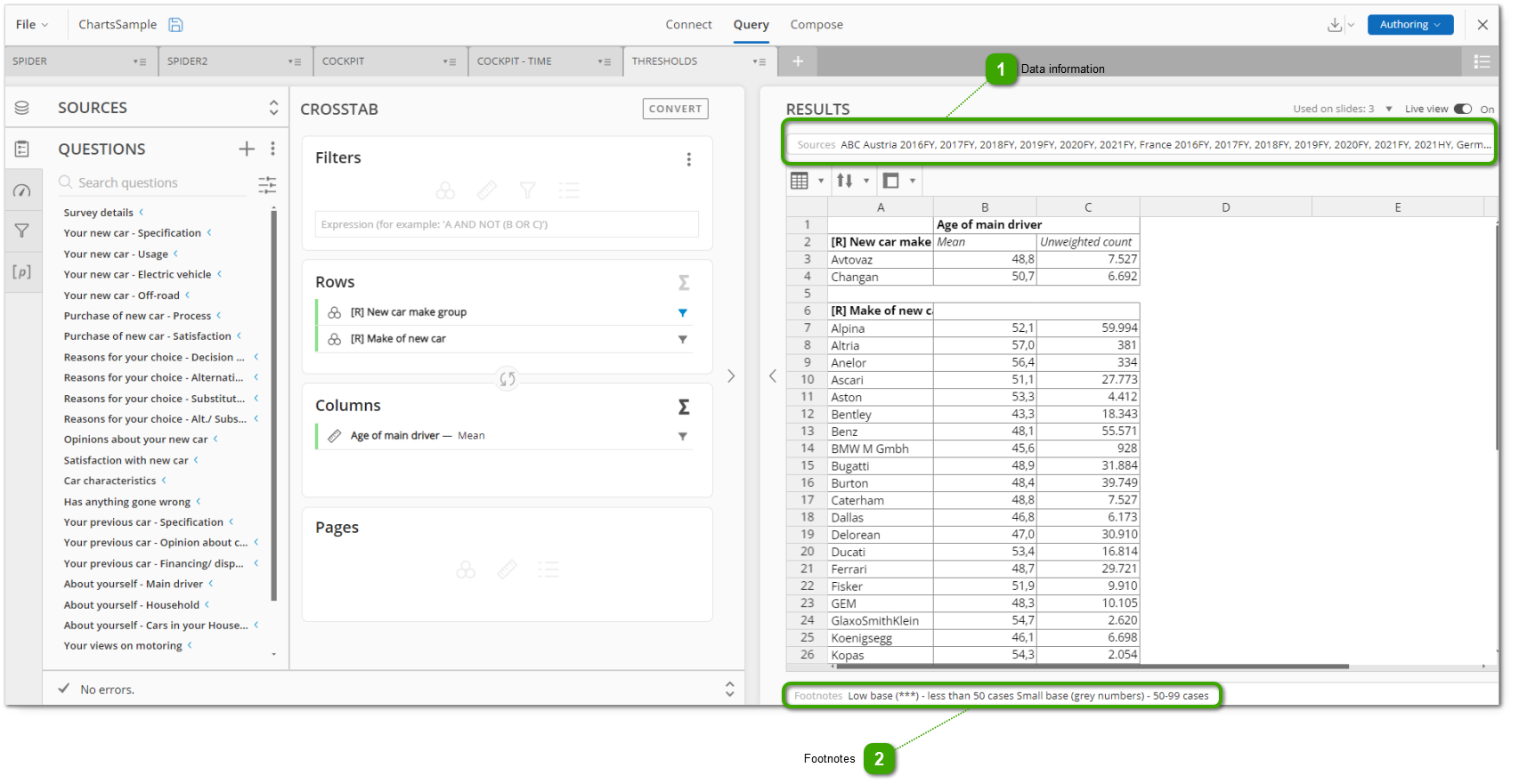Expand Purchase of new car - Process group
This screenshot has height=784, width=1519.
(219, 315)
